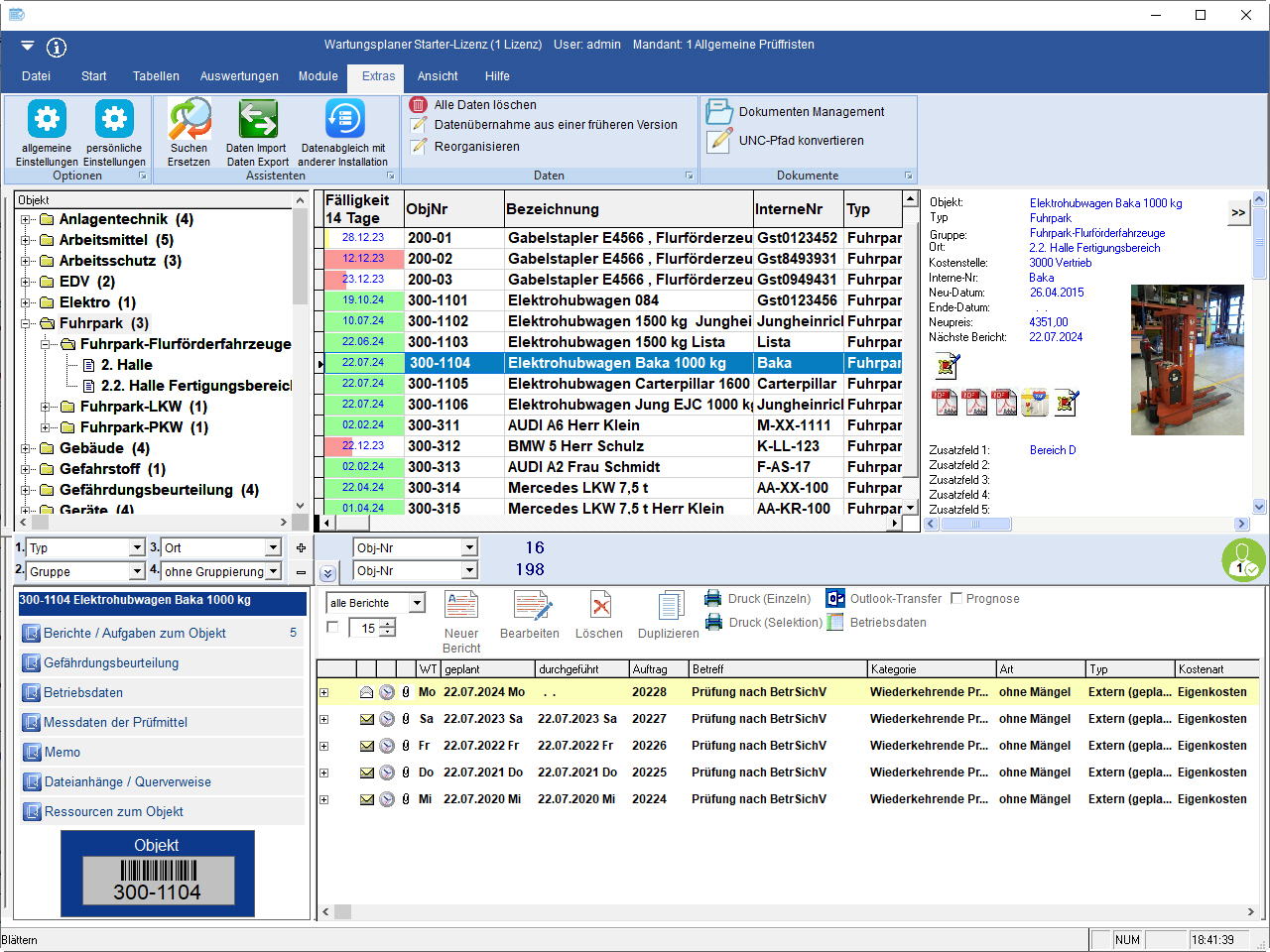Viewport: 1270px width, 952px height.
Task: Click the green user status icon
Action: click(1243, 560)
